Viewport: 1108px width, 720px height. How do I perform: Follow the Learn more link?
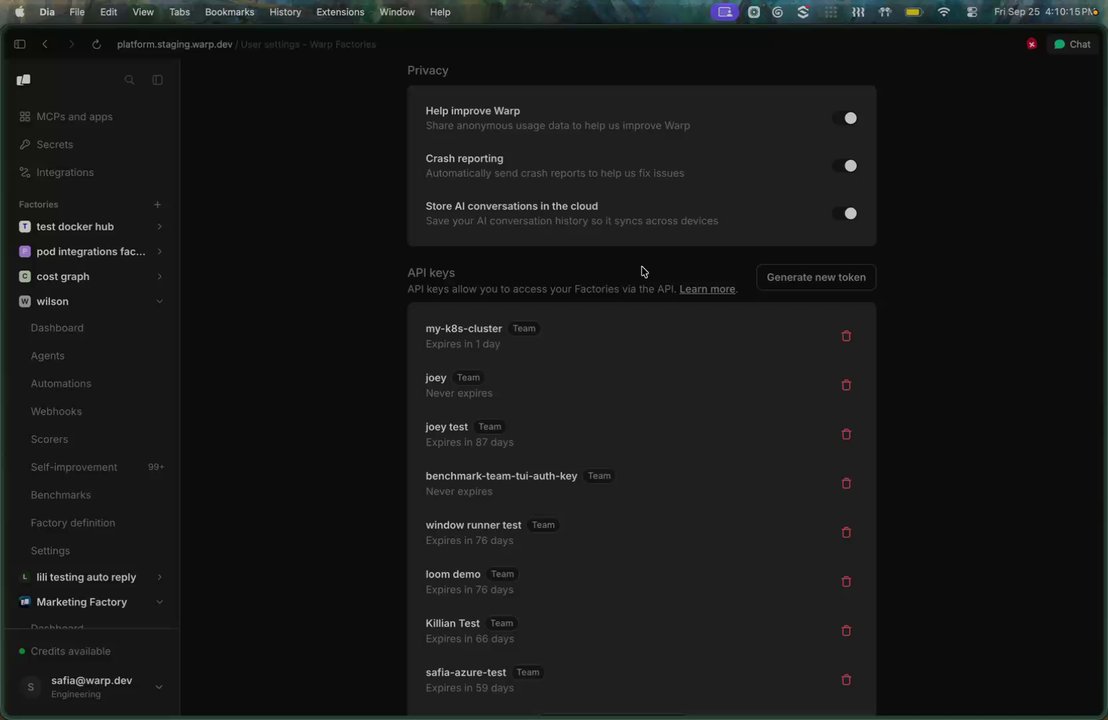point(707,289)
